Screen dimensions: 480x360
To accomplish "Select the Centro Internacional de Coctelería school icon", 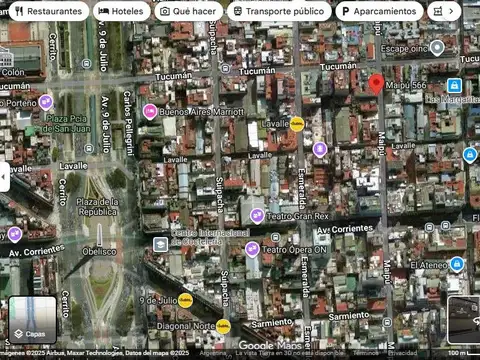I will (161, 245).
